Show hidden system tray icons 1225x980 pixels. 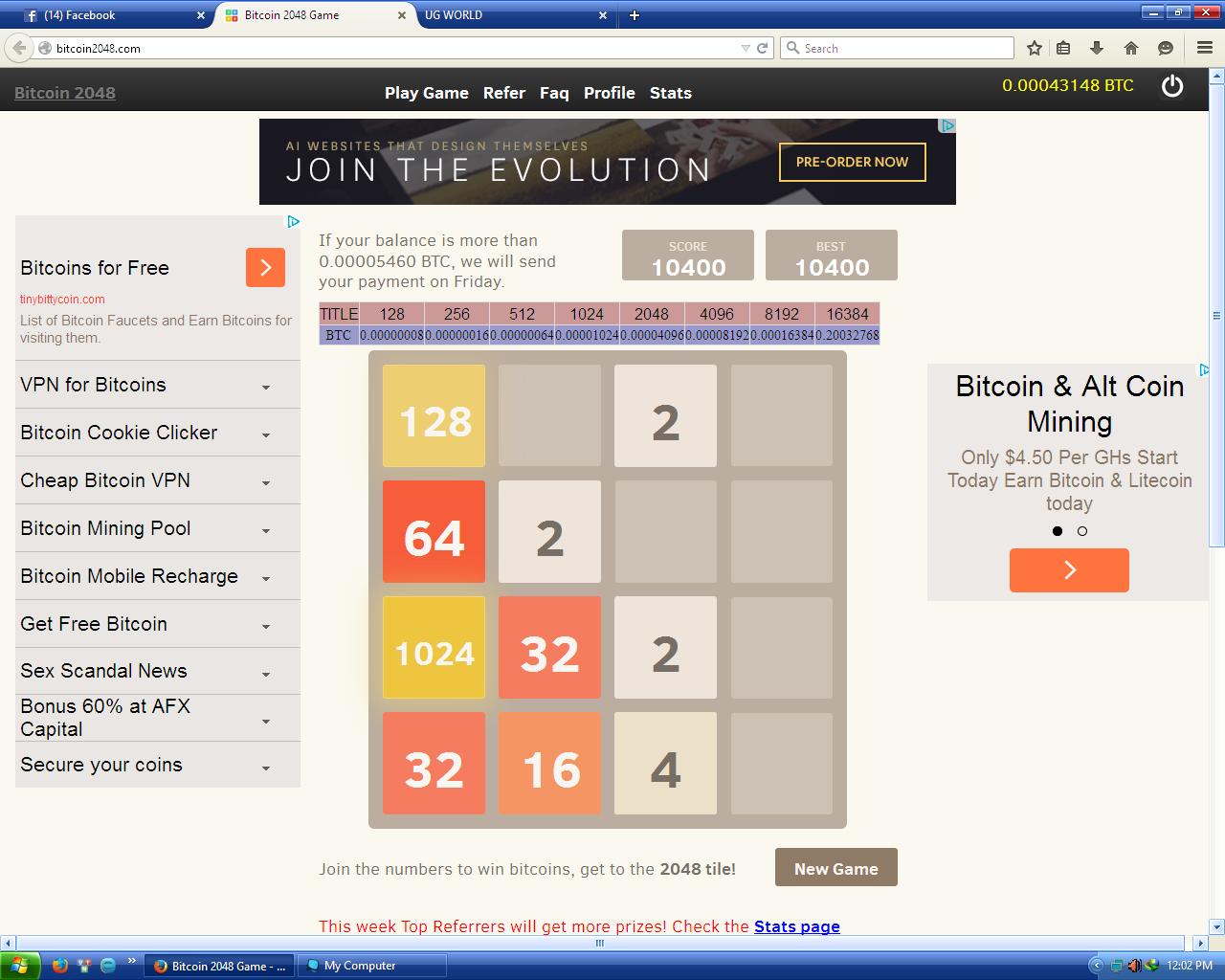[x=1097, y=966]
